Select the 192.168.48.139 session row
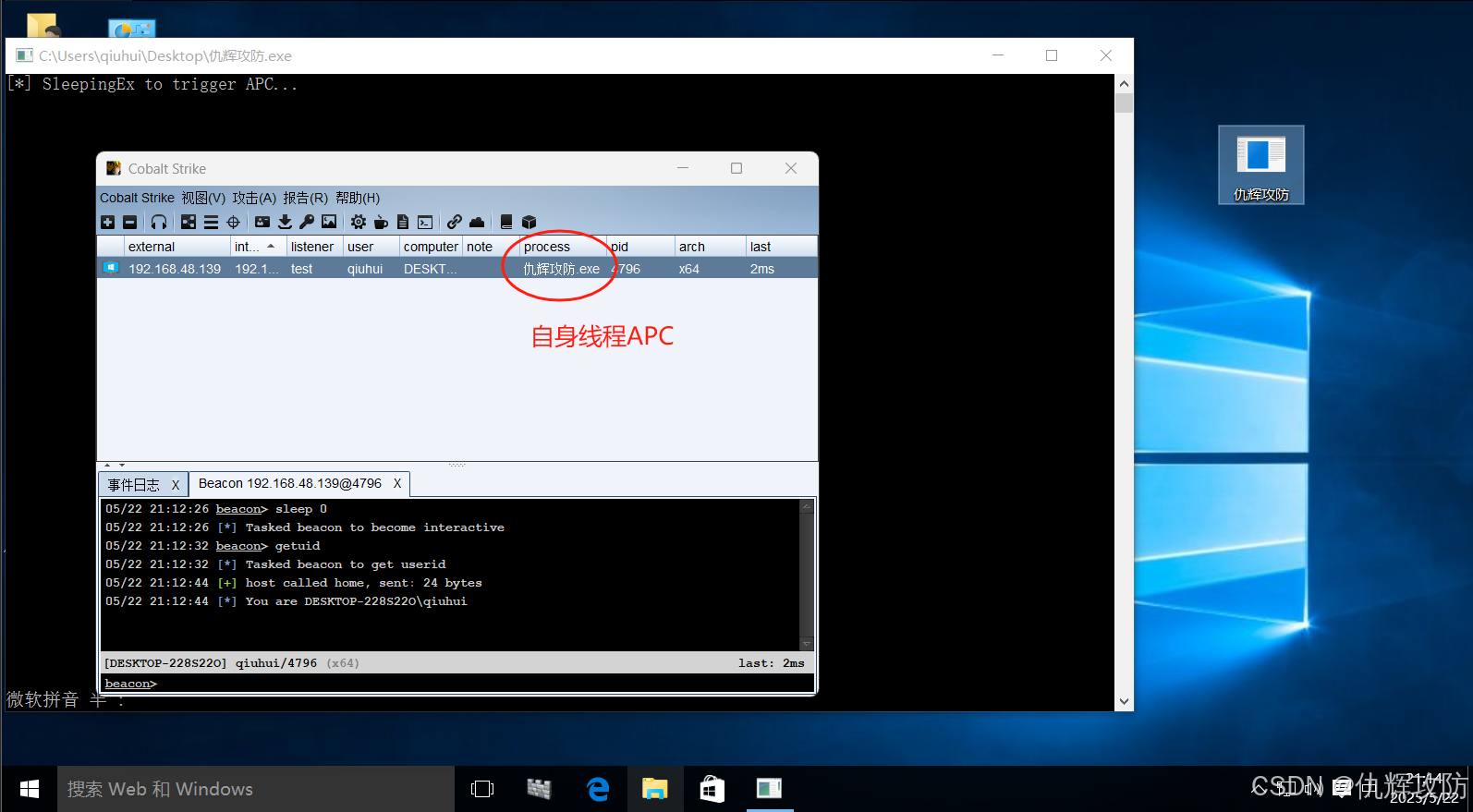Viewport: 1473px width, 812px height. click(457, 269)
